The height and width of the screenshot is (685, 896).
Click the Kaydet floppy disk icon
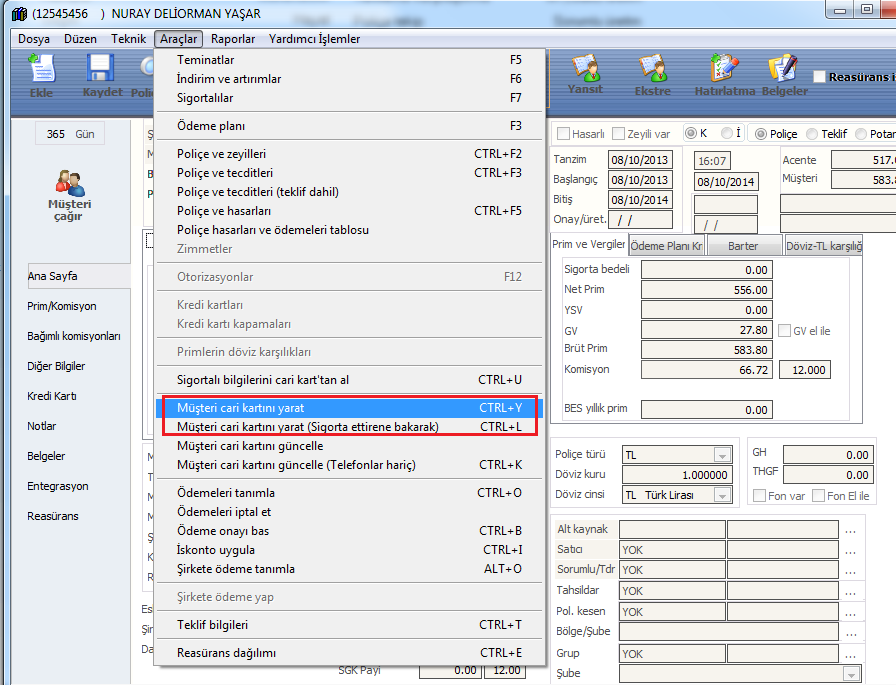click(x=100, y=74)
